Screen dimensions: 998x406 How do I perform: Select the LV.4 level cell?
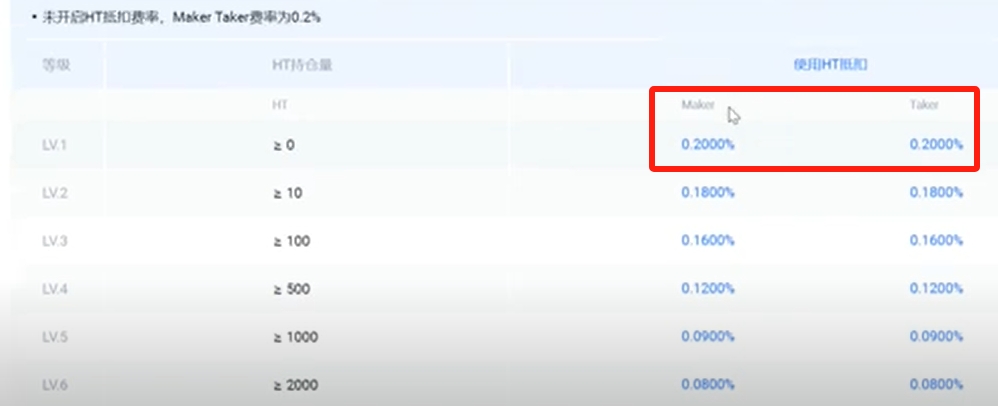point(55,289)
